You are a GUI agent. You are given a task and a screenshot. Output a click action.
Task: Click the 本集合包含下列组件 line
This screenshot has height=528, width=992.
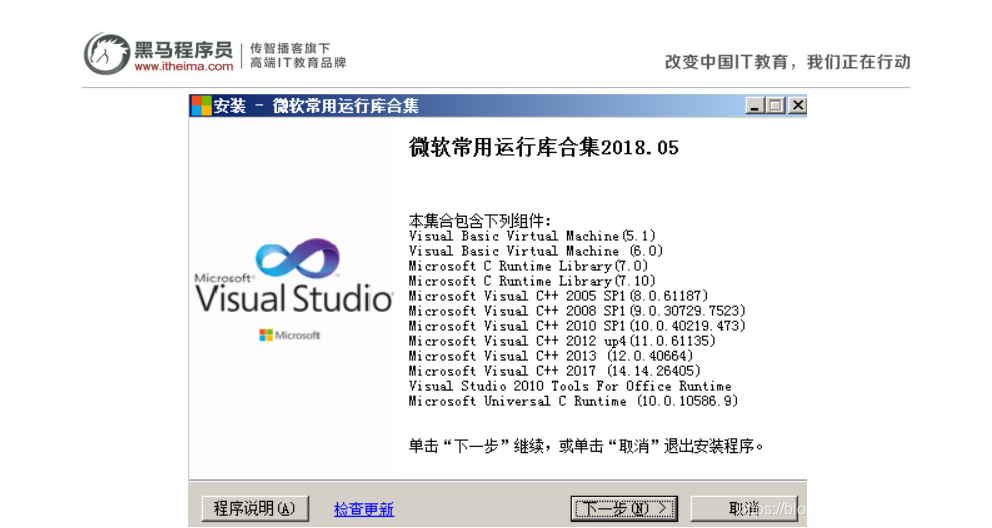point(480,221)
